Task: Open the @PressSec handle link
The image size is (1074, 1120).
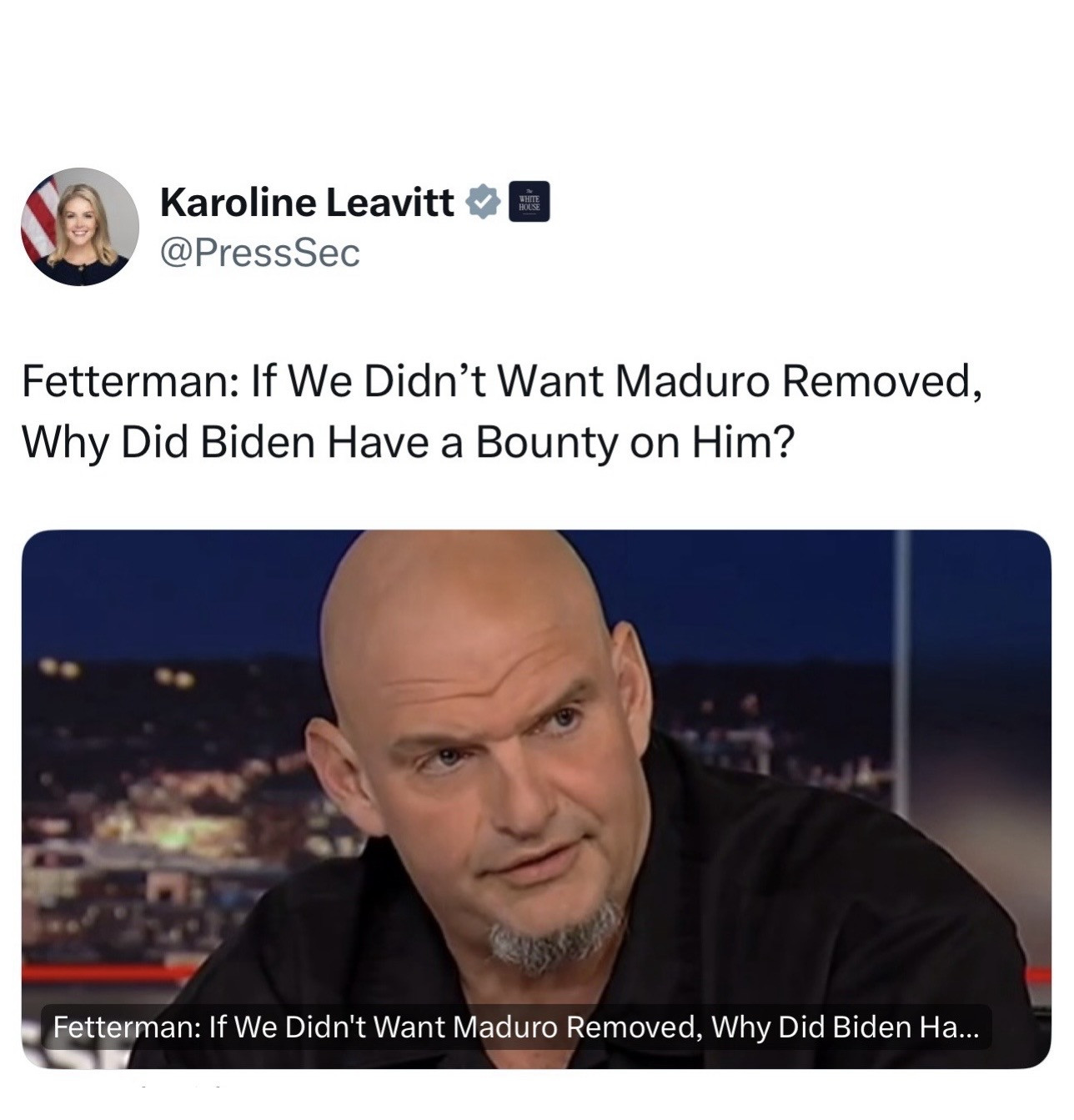Action: point(259,253)
